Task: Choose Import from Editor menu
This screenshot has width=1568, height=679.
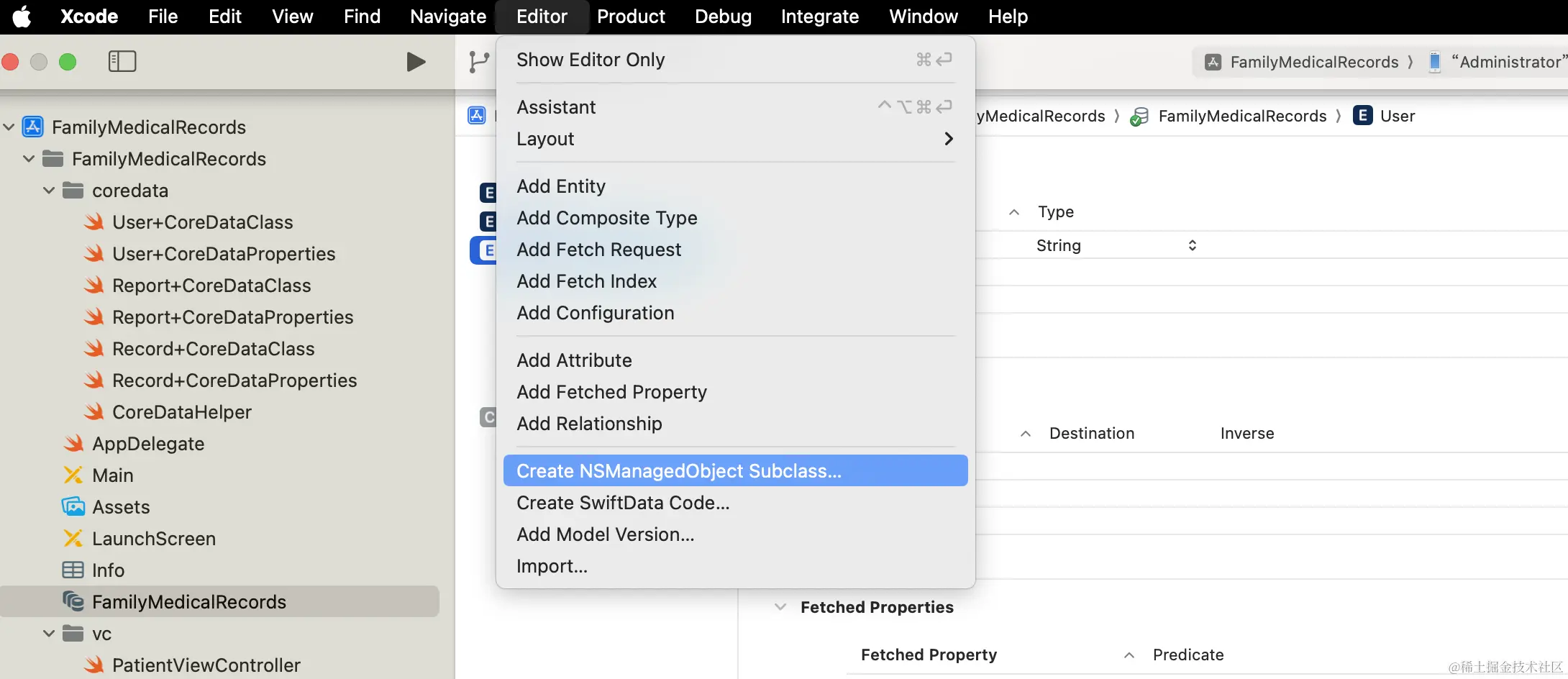Action: (735, 566)
